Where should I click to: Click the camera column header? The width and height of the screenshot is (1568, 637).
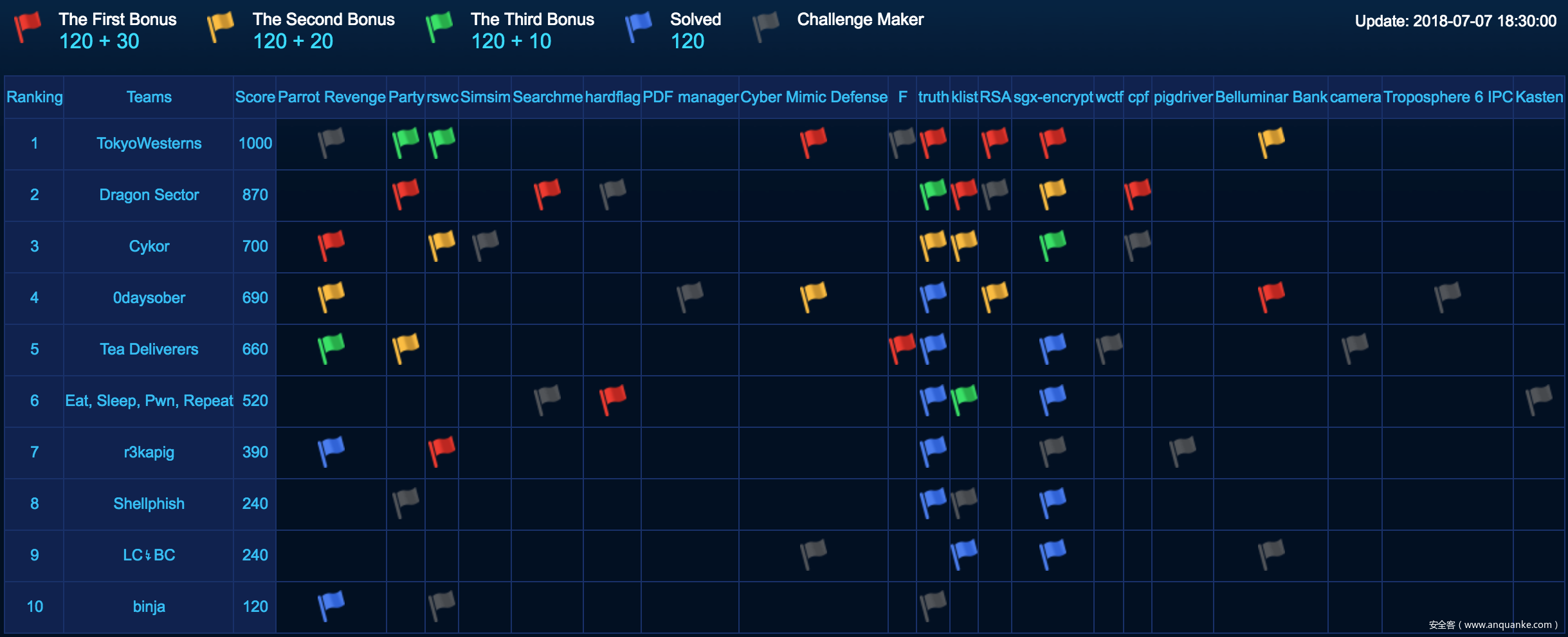(1356, 97)
